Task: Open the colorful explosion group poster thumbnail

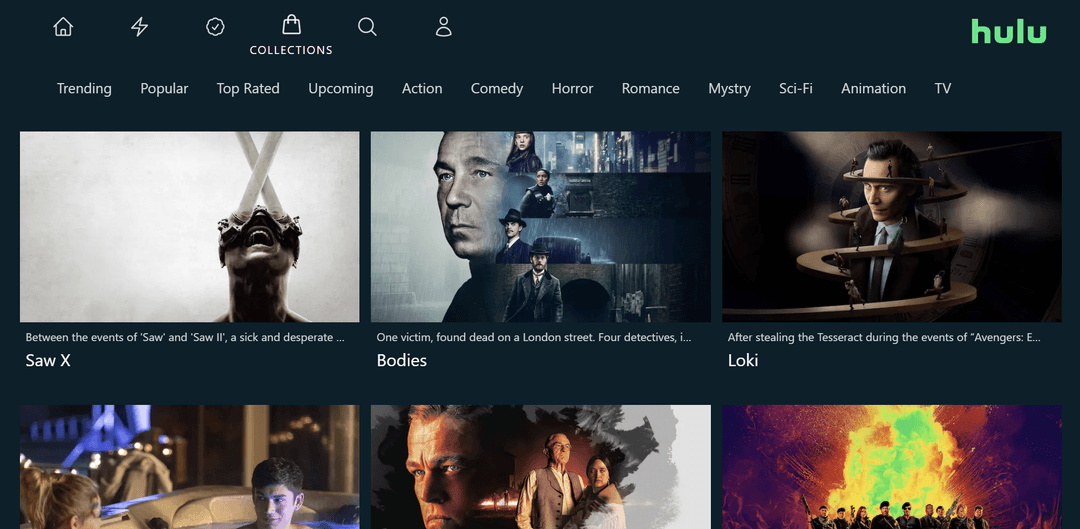Action: click(x=892, y=467)
